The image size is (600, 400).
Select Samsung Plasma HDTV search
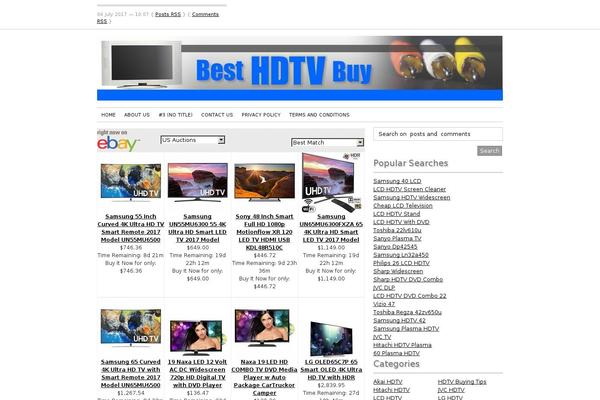coord(406,329)
